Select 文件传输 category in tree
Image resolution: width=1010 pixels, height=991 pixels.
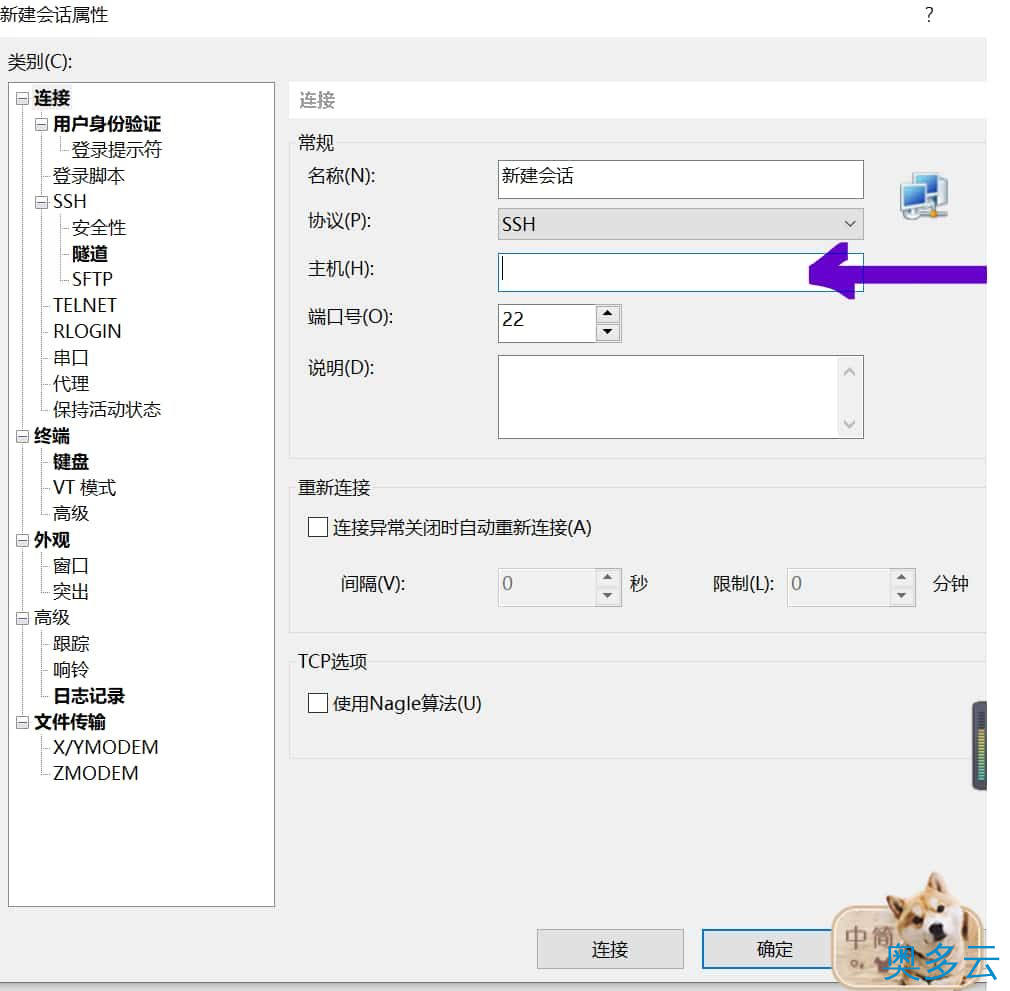pyautogui.click(x=70, y=722)
